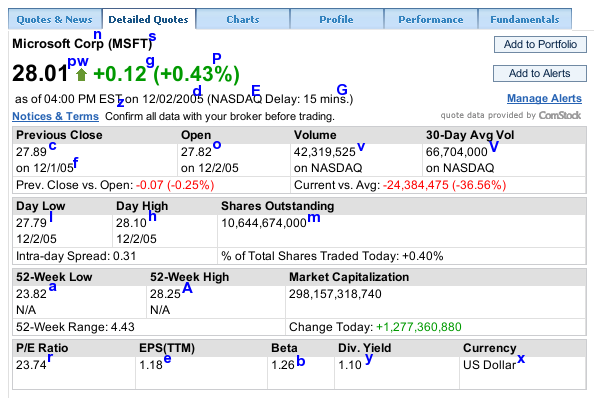The width and height of the screenshot is (594, 398).
Task: Click the Beta value 1.26
Action: pos(283,365)
